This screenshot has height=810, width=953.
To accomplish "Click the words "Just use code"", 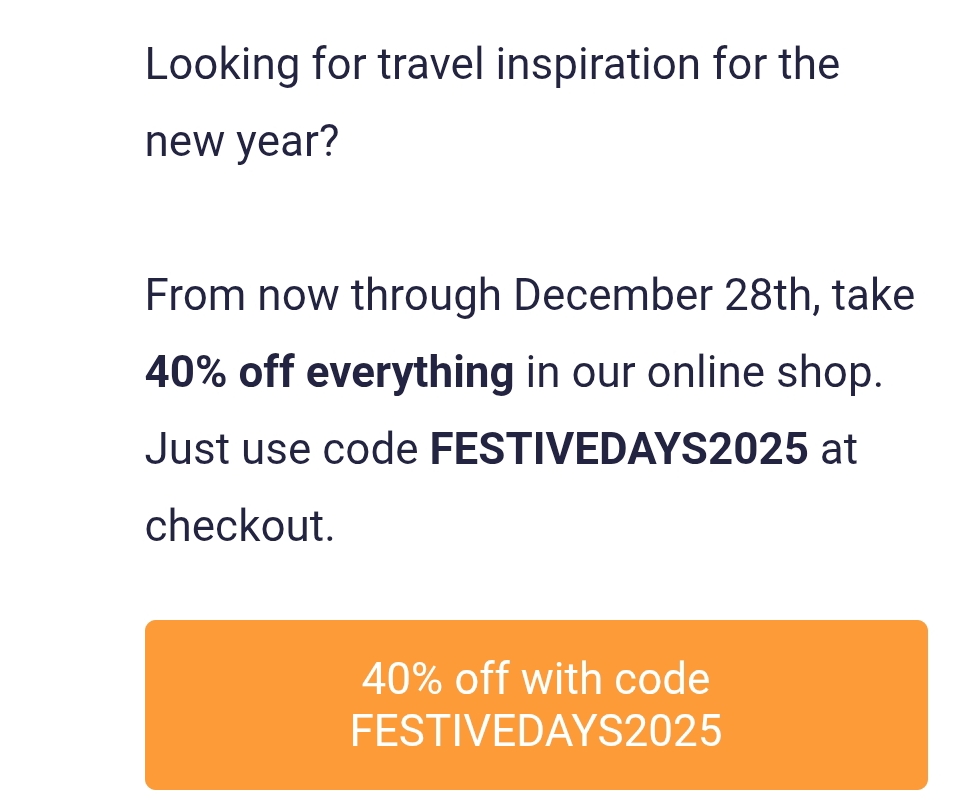I will pos(282,449).
